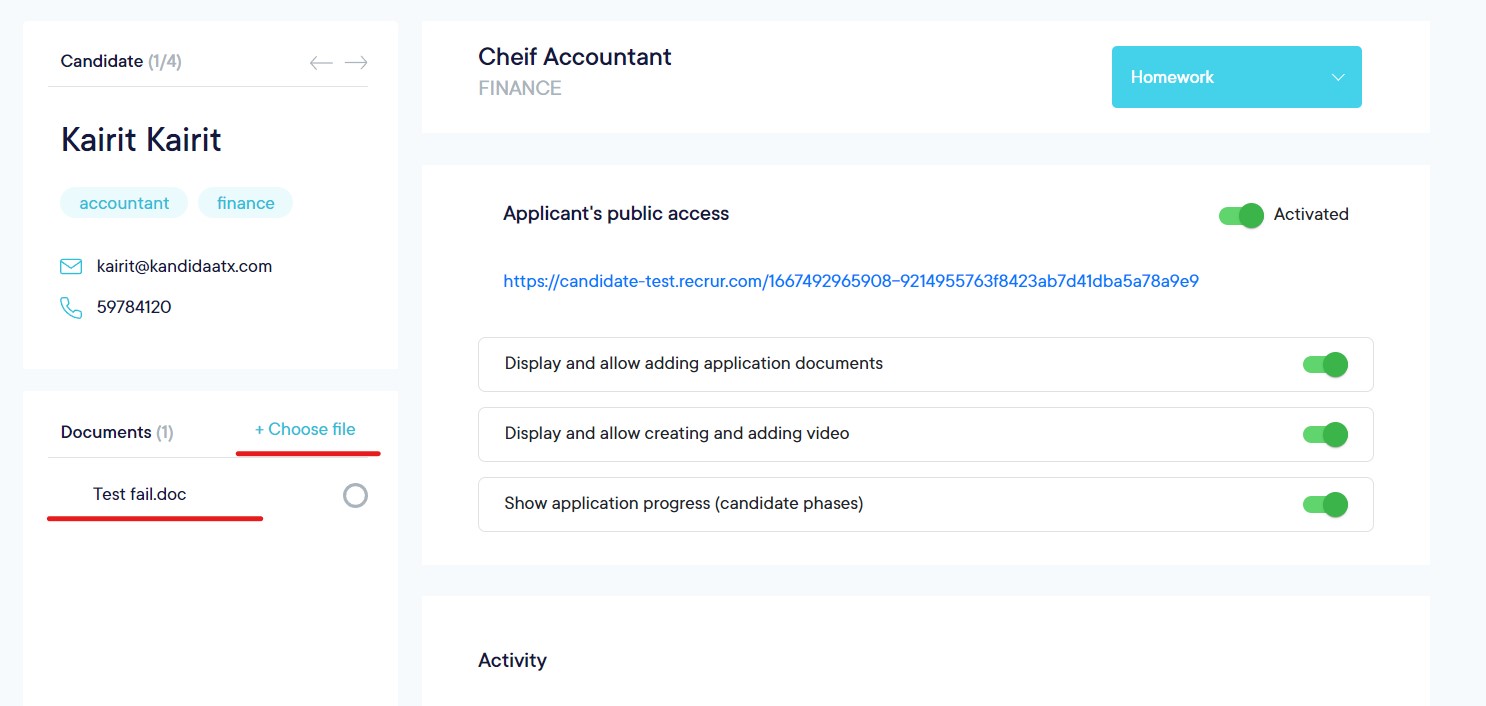
Task: Open the Test fail.doc document
Action: pyautogui.click(x=140, y=495)
